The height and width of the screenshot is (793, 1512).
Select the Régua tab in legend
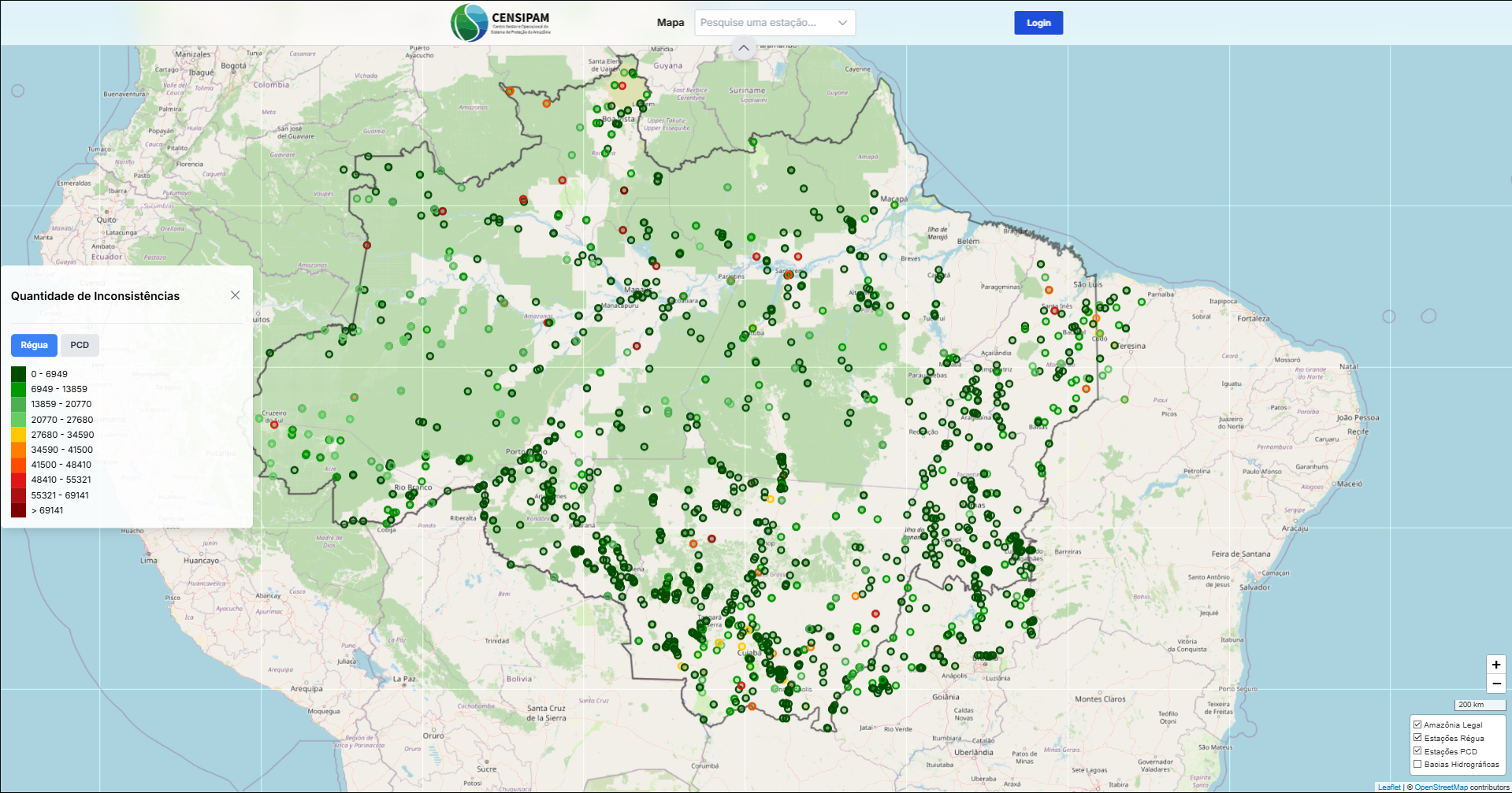(x=34, y=345)
